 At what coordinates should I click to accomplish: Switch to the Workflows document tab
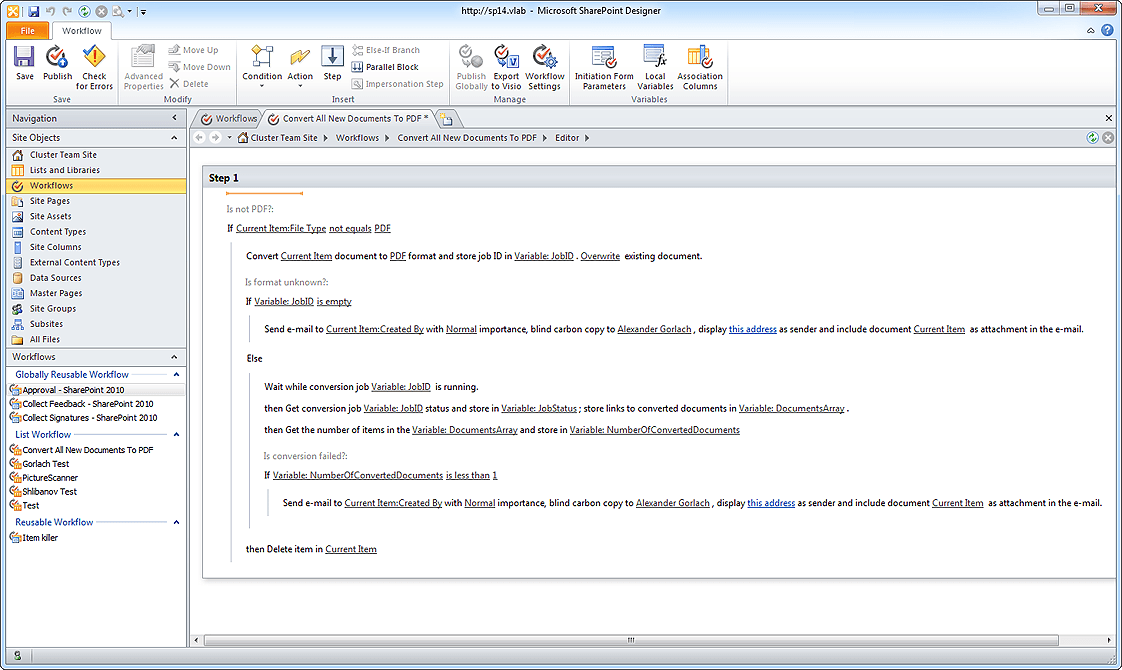pyautogui.click(x=229, y=119)
